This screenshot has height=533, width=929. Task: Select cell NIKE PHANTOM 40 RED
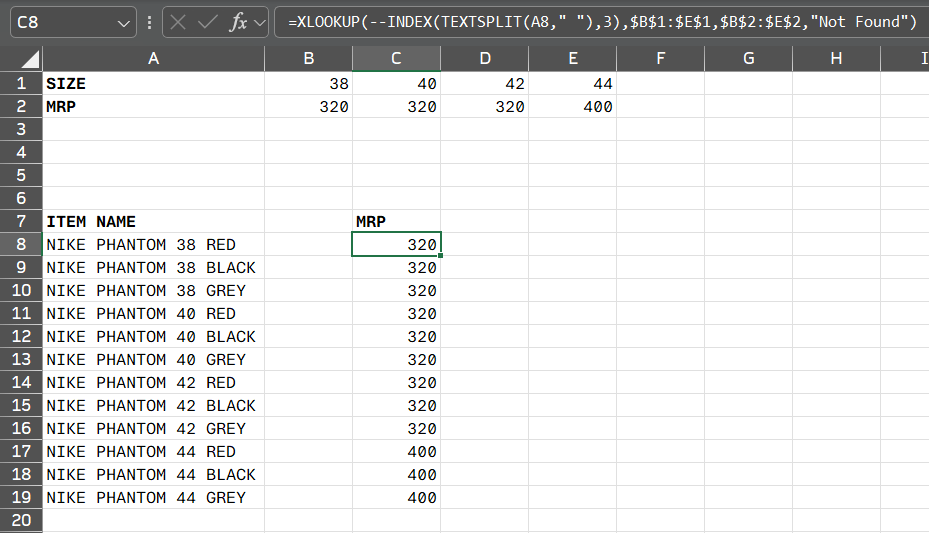pos(153,314)
